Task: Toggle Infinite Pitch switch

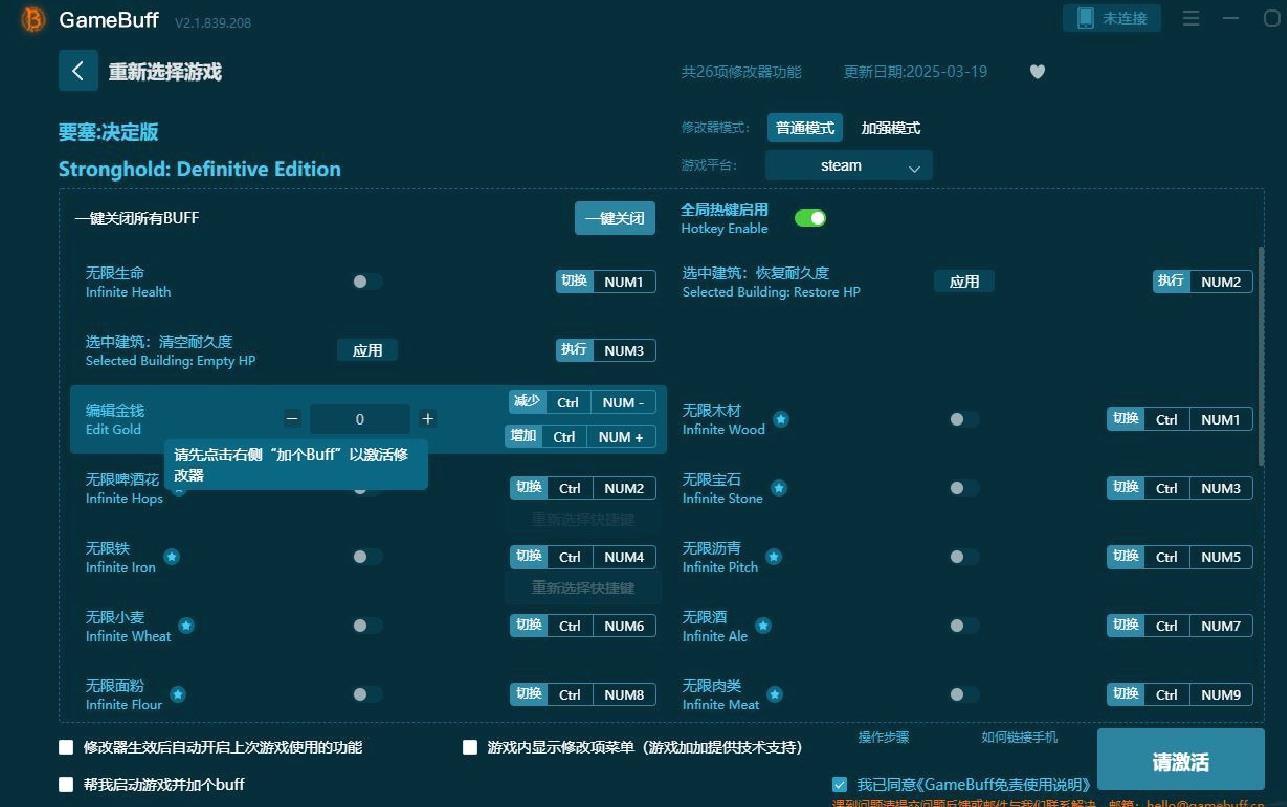Action: pos(964,556)
